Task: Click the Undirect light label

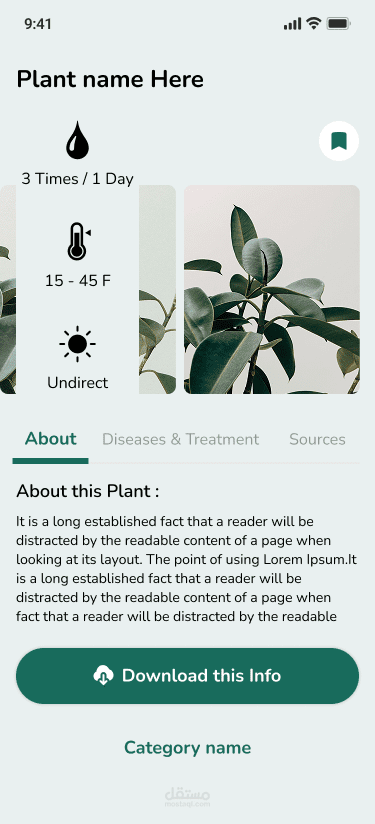Action: pos(78,383)
